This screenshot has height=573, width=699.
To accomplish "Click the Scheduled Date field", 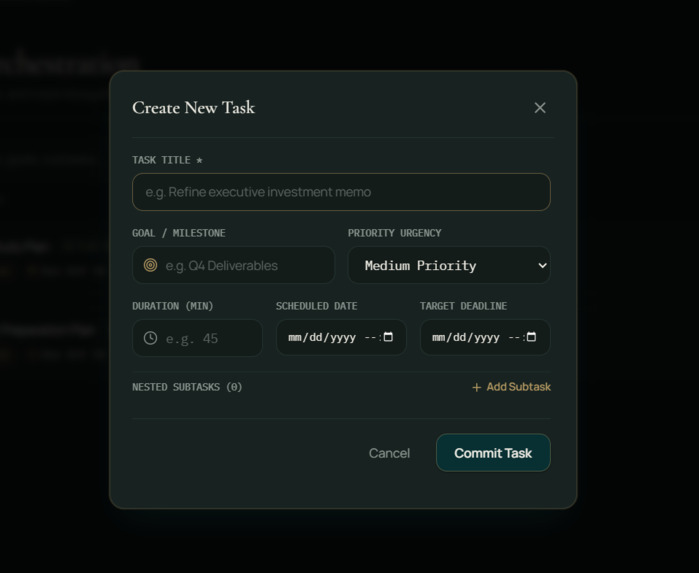I will click(341, 338).
